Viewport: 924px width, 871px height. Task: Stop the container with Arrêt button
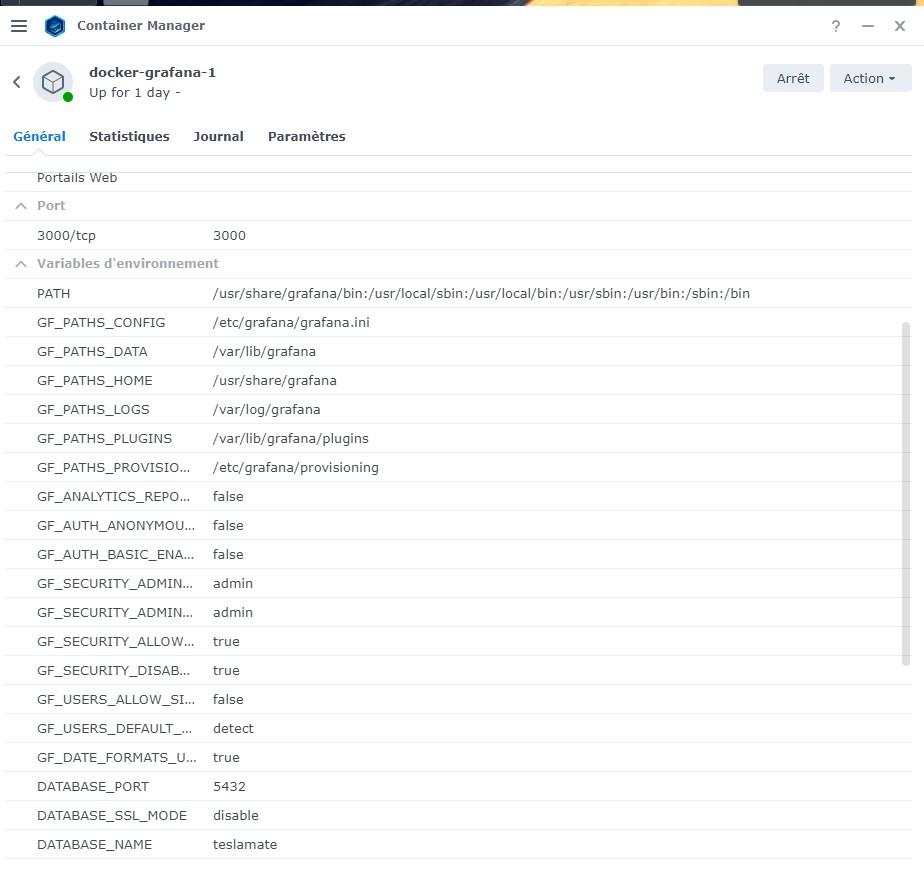(793, 78)
